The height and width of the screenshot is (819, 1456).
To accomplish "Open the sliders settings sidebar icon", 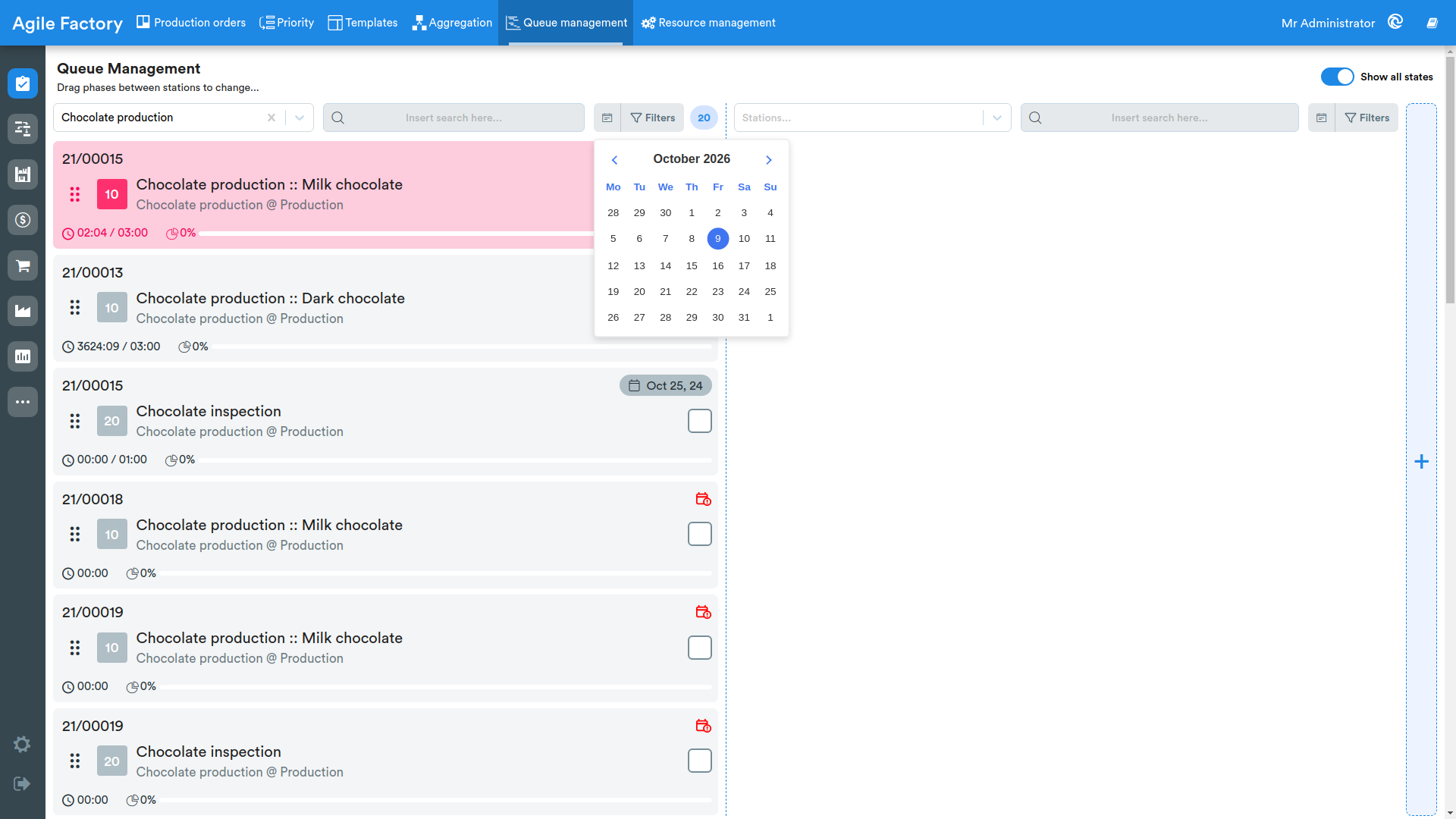I will coord(23,129).
